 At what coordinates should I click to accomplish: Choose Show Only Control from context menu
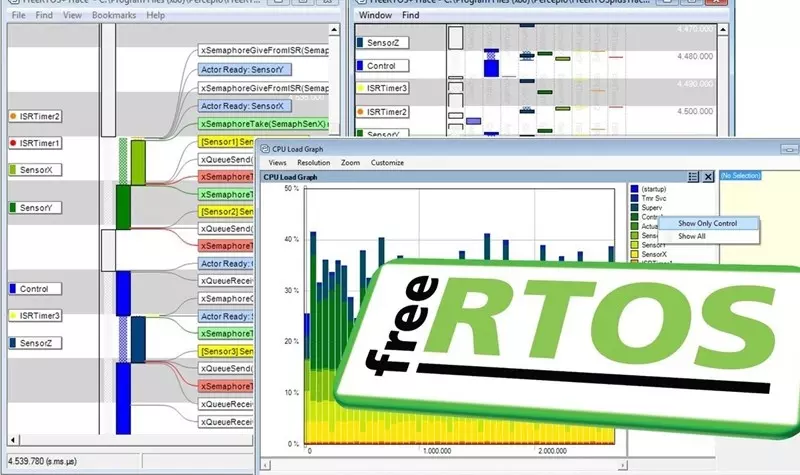click(x=707, y=223)
